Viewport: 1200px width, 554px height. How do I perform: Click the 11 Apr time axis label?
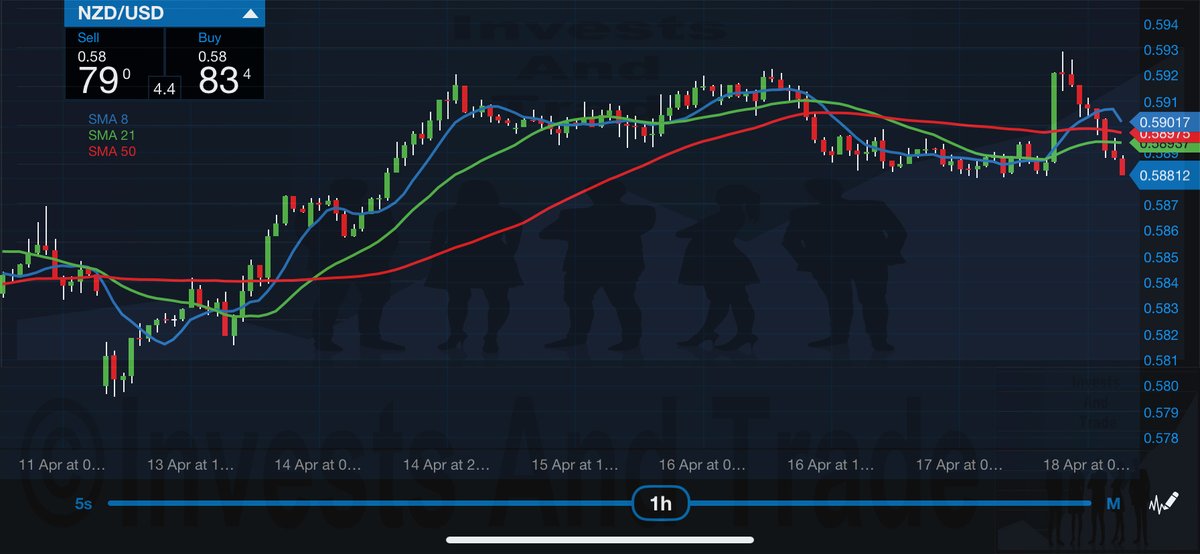[63, 465]
